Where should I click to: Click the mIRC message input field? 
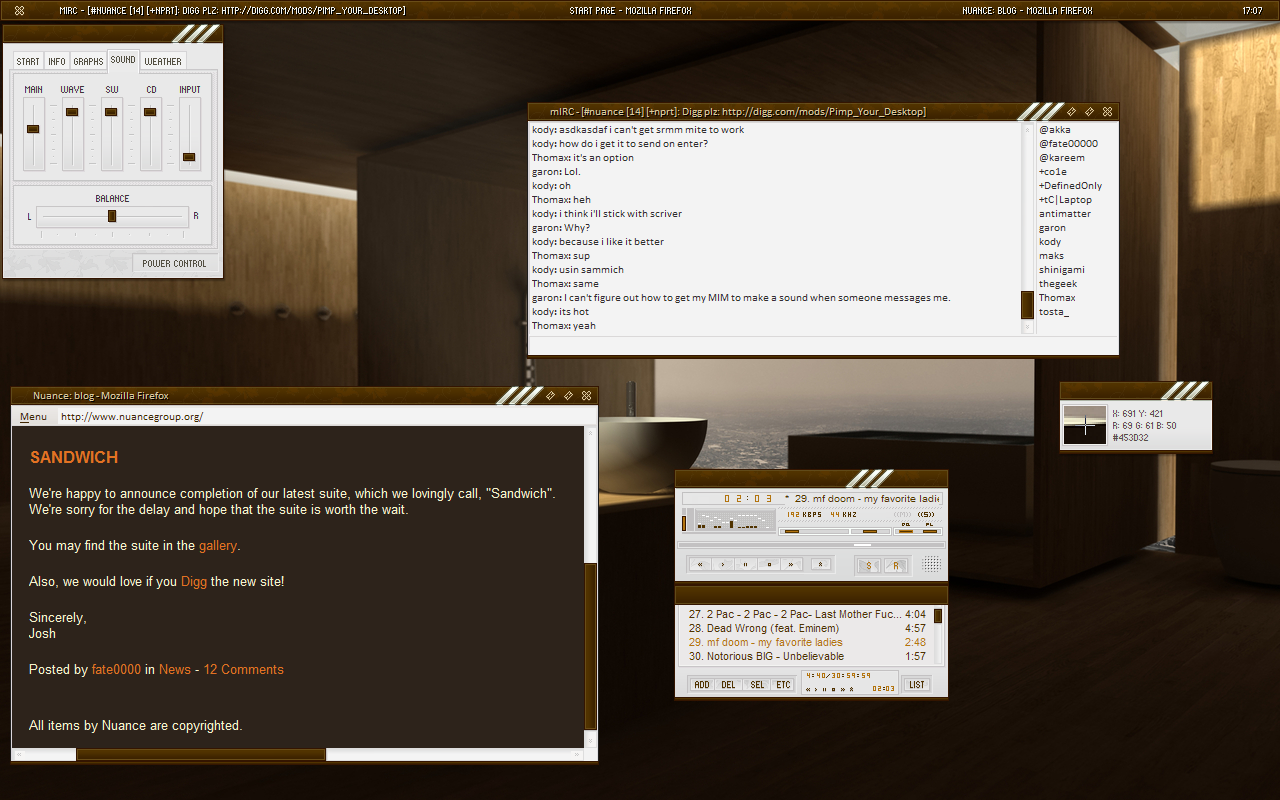823,345
